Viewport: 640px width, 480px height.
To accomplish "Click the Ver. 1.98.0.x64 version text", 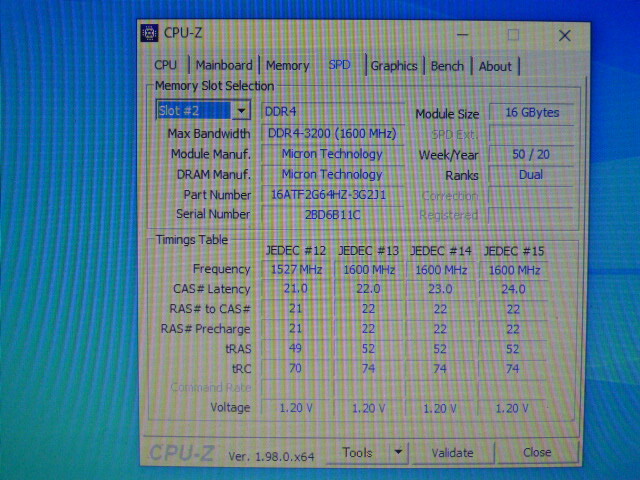I will tap(271, 456).
